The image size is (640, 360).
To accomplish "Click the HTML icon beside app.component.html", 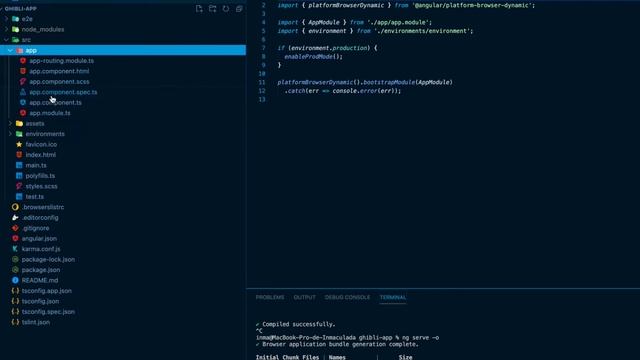I will [23, 71].
